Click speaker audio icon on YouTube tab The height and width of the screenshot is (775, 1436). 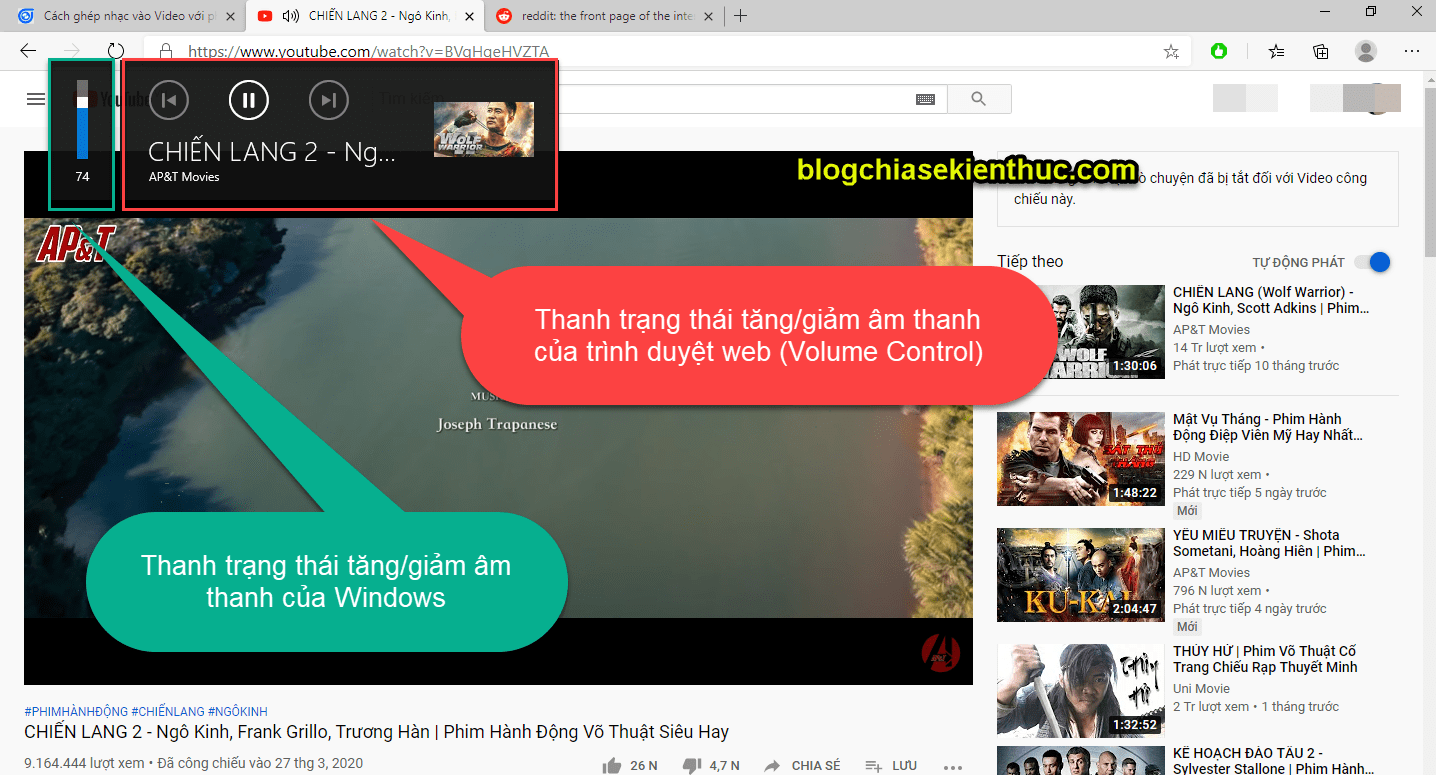[291, 16]
